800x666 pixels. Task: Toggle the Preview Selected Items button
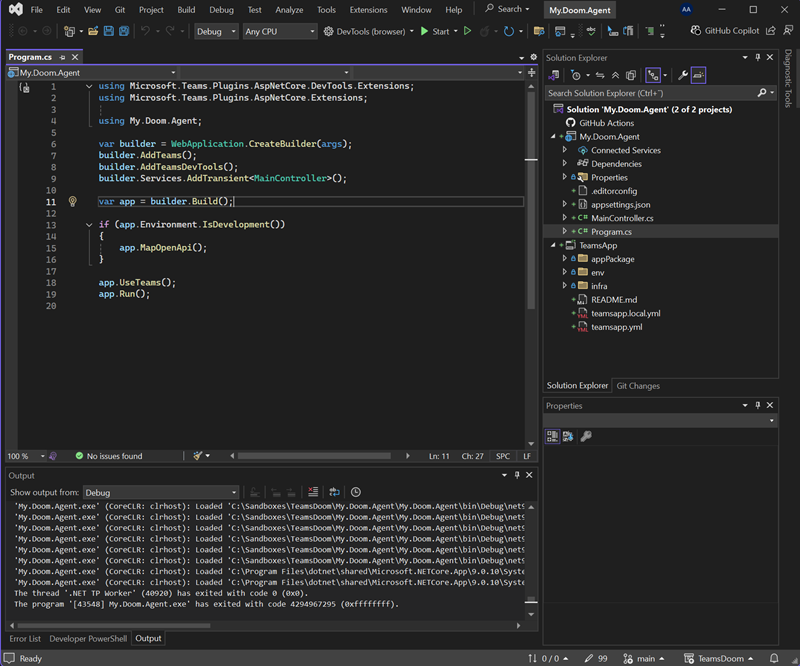(x=698, y=75)
